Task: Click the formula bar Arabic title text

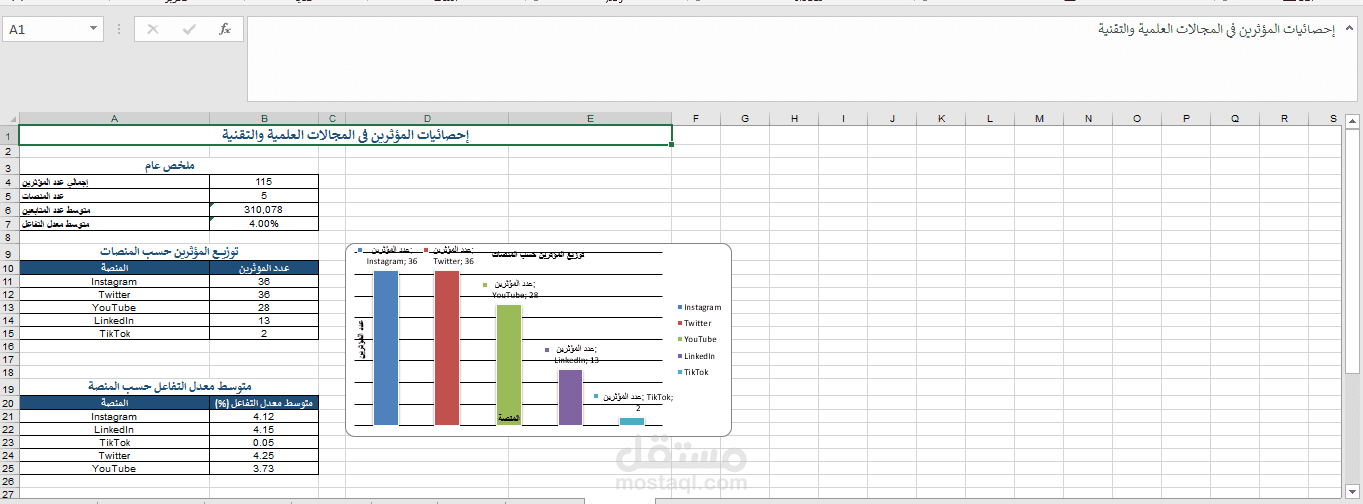Action: click(x=1217, y=30)
